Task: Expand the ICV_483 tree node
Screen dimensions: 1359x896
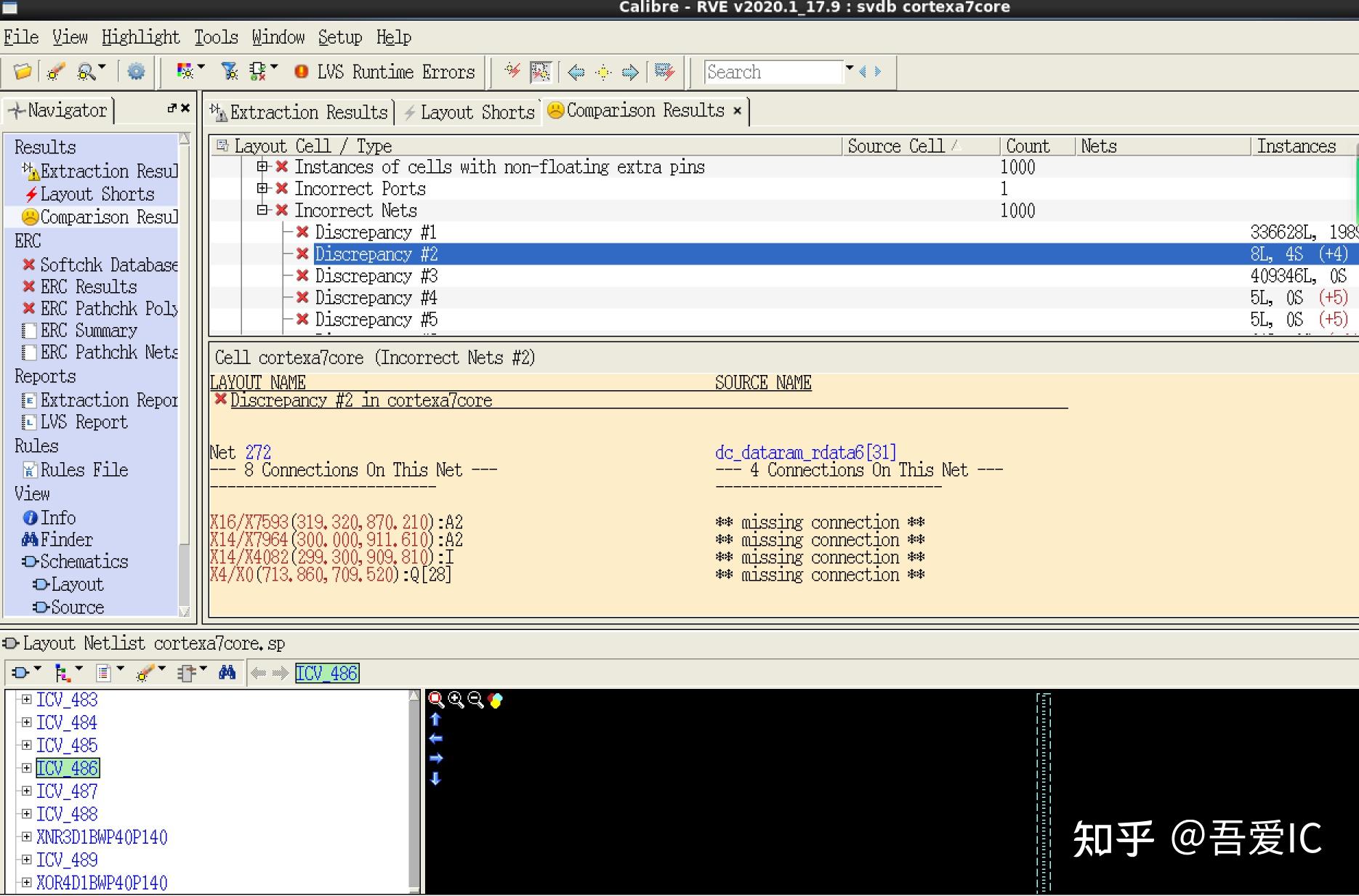Action: point(27,699)
